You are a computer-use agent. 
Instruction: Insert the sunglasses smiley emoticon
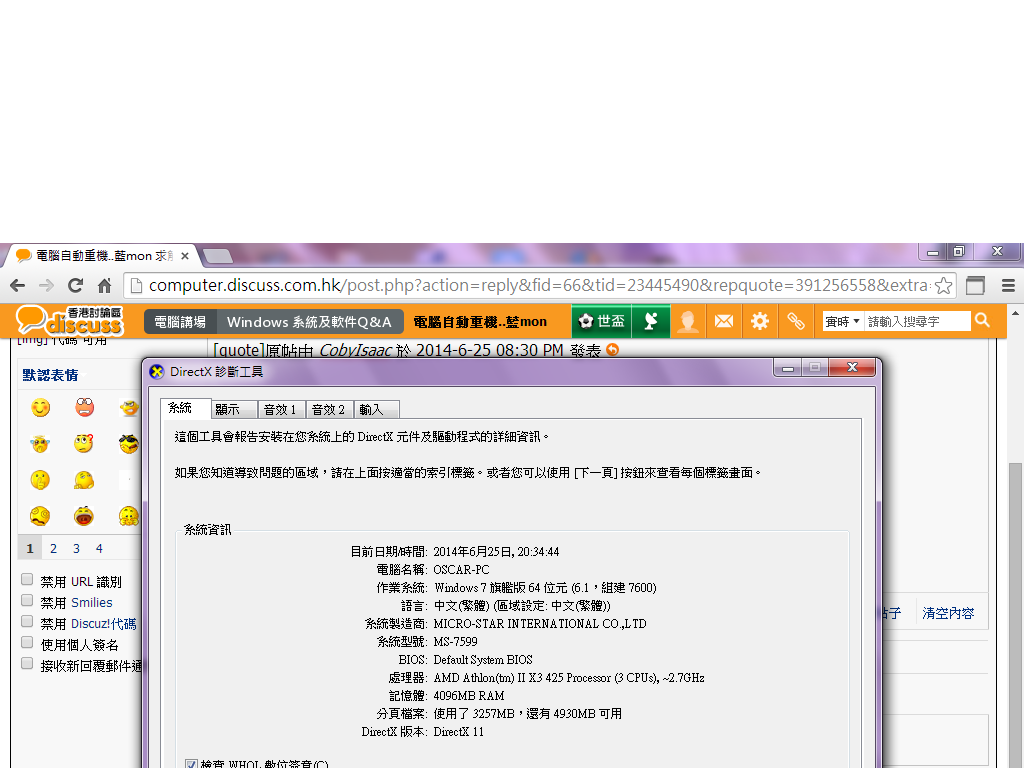pos(129,444)
